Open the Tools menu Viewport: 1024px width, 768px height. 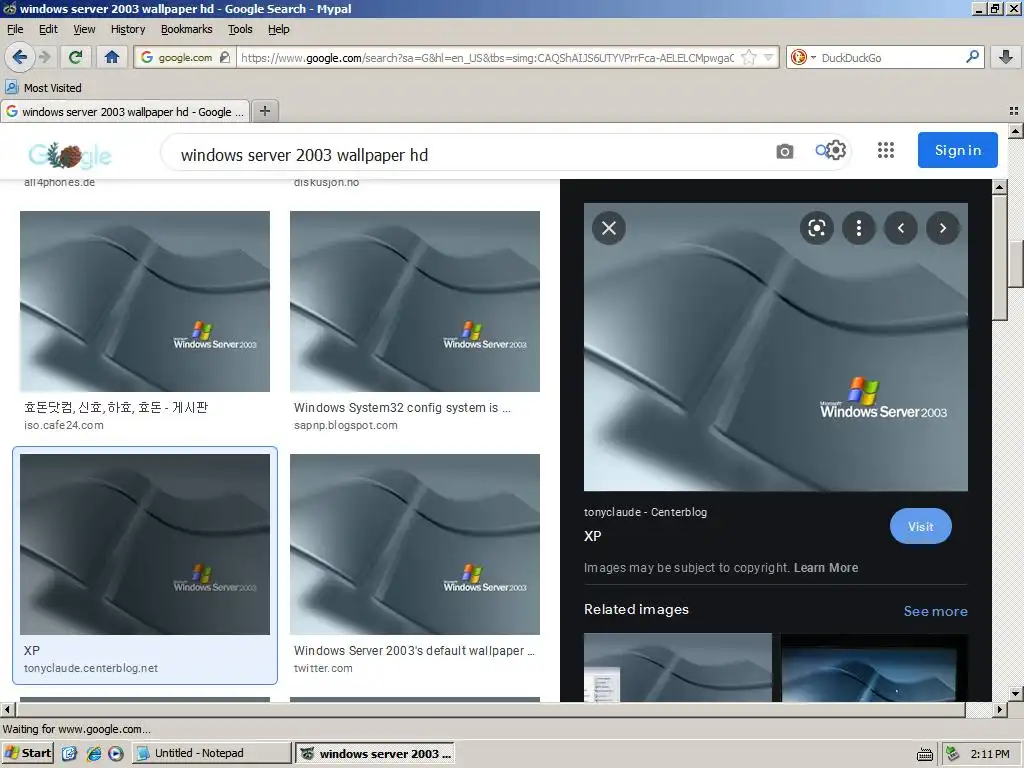click(240, 29)
